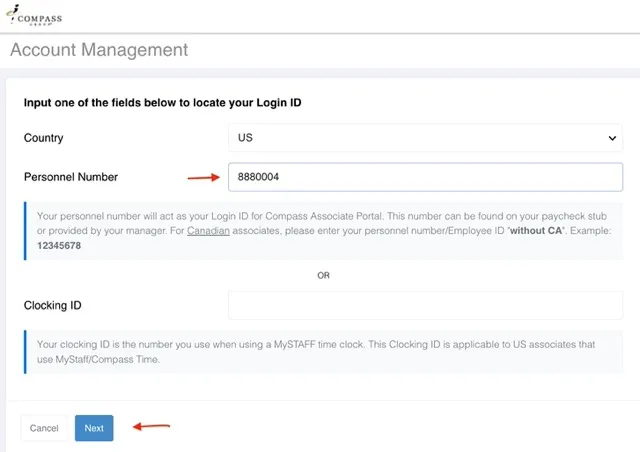Click the blue Next button
Screen dimensions: 640x452
click(94, 428)
